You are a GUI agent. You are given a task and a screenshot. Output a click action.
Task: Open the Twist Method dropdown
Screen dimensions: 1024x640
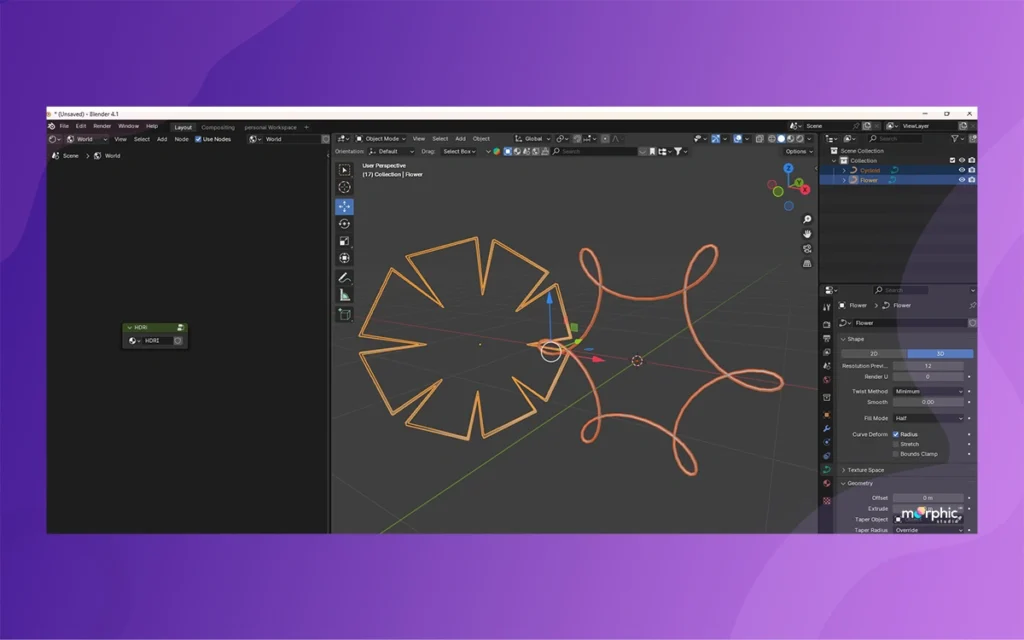928,391
